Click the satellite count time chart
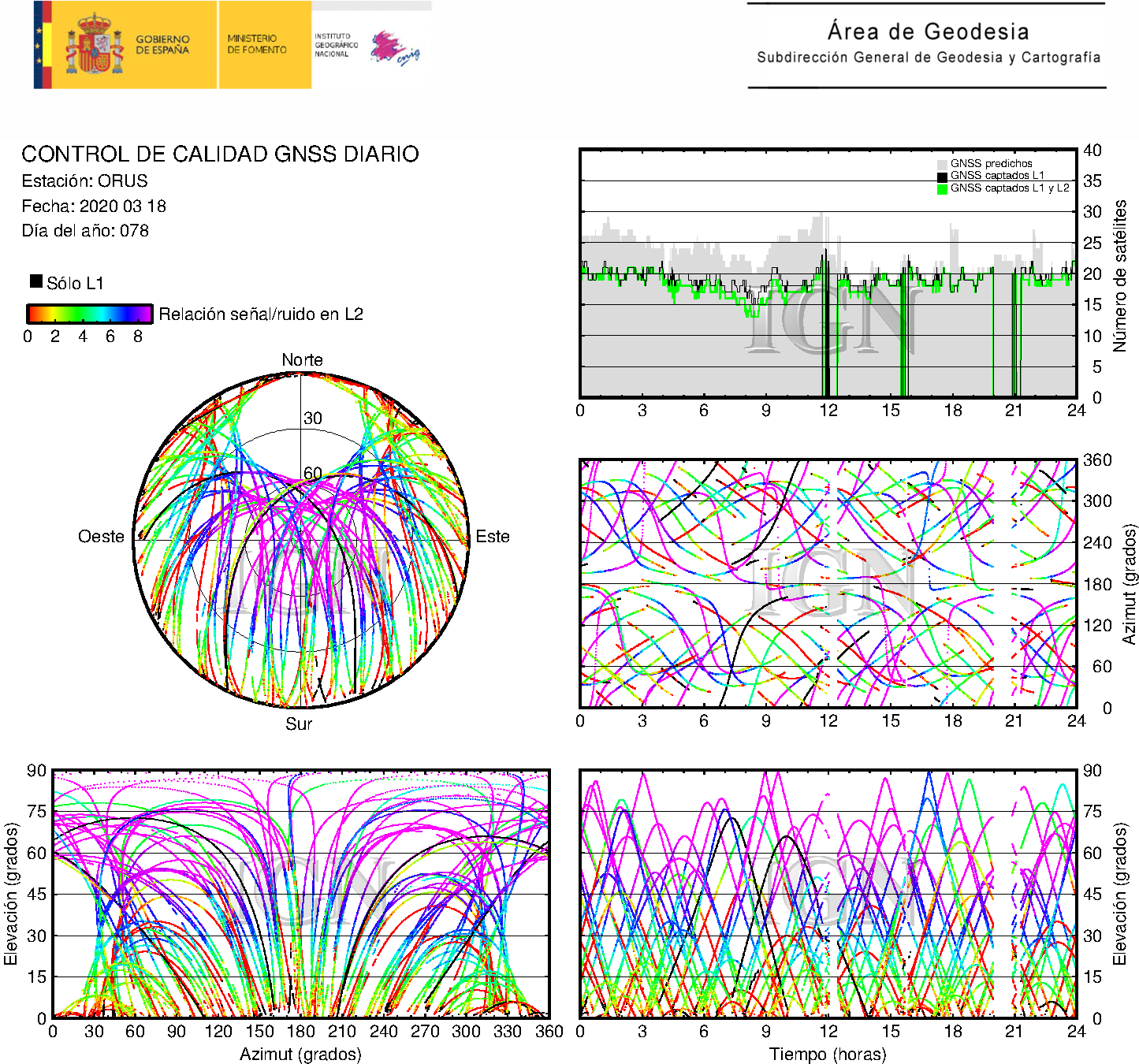1139x1064 pixels. pos(828,273)
